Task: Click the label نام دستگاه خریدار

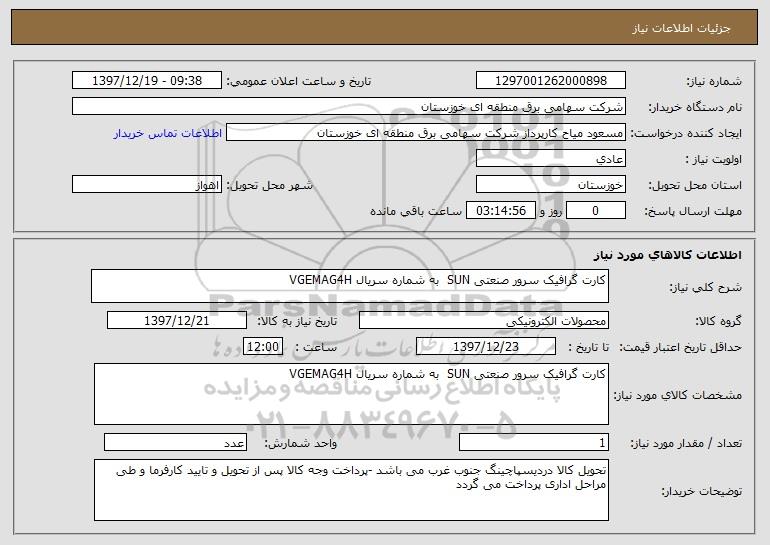Action: [695, 107]
